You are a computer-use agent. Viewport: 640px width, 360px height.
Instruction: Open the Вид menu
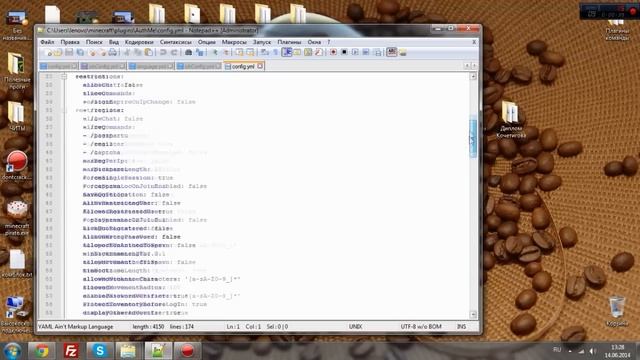pos(114,42)
